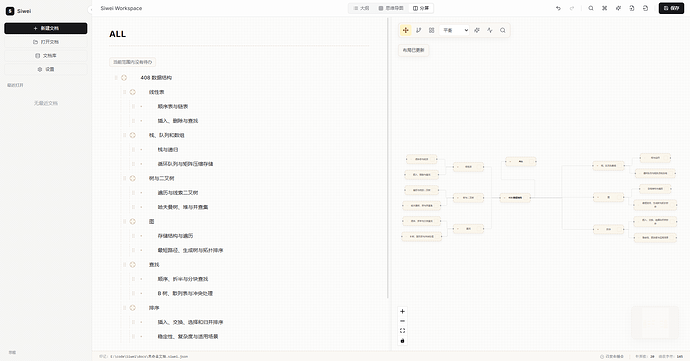This screenshot has width=690, height=361.
Task: Click the pulse-line icon in mind map toolbar
Action: 490,30
